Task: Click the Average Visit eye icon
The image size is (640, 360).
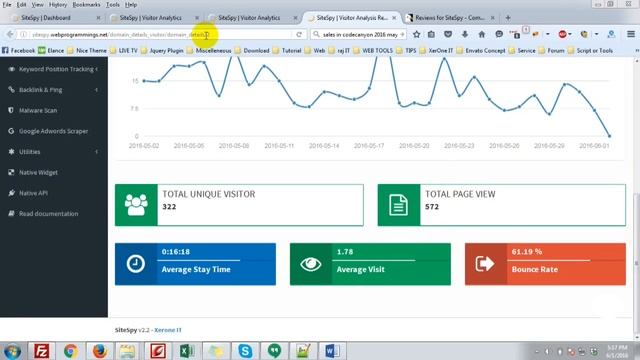Action: [311, 264]
